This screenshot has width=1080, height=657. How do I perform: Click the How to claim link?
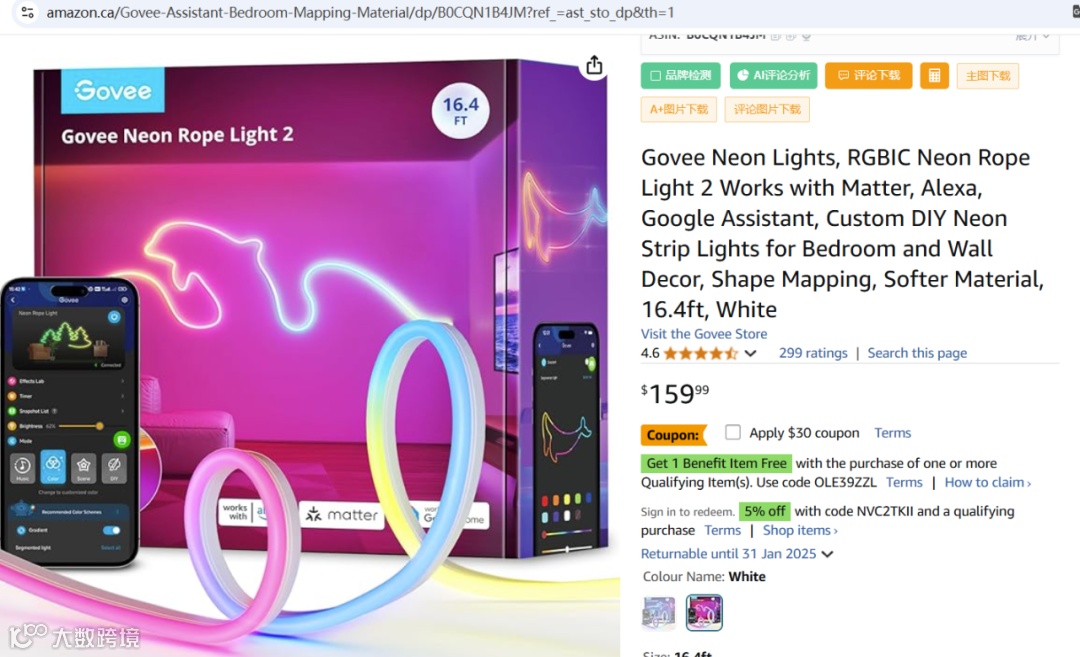988,483
